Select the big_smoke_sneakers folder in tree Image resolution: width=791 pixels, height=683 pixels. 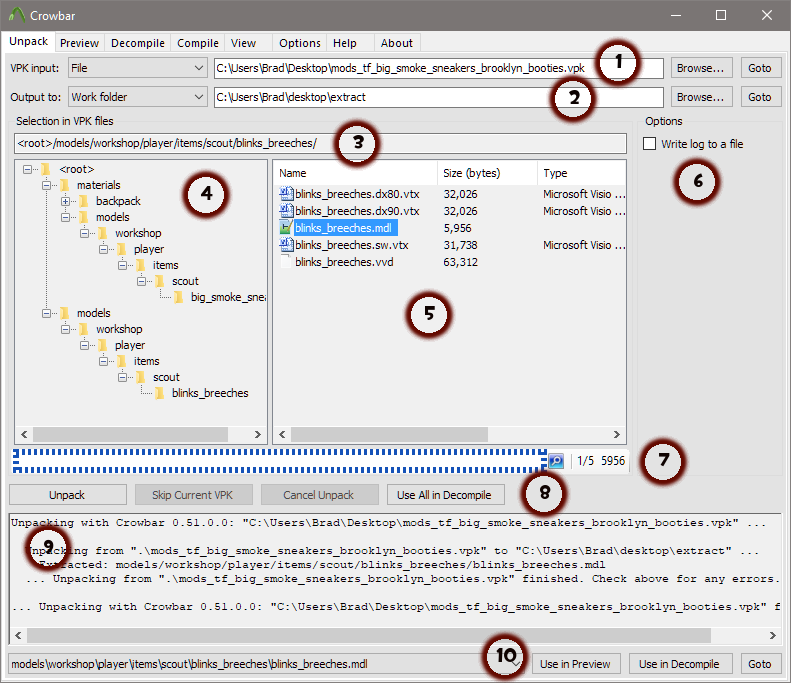228,297
